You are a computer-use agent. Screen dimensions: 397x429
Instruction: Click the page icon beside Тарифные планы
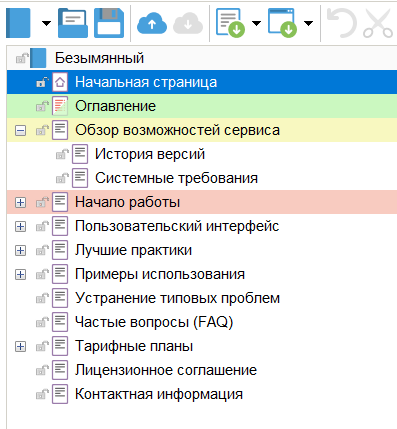point(60,346)
